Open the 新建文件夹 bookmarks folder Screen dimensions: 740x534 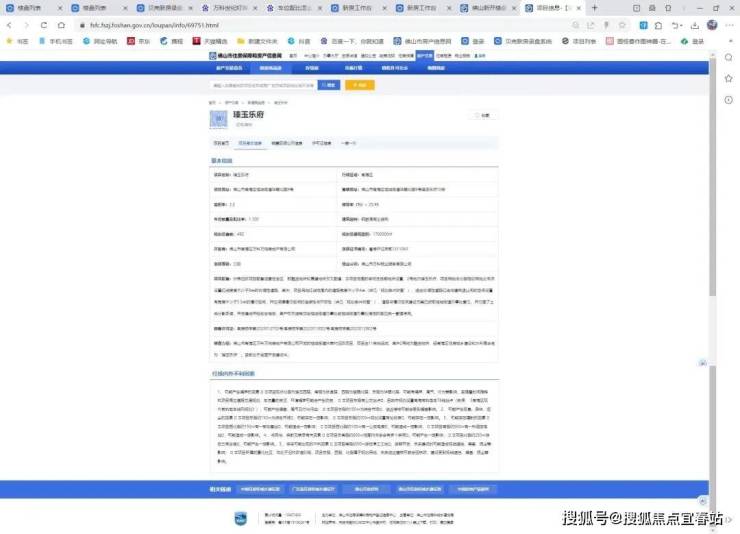[257, 41]
